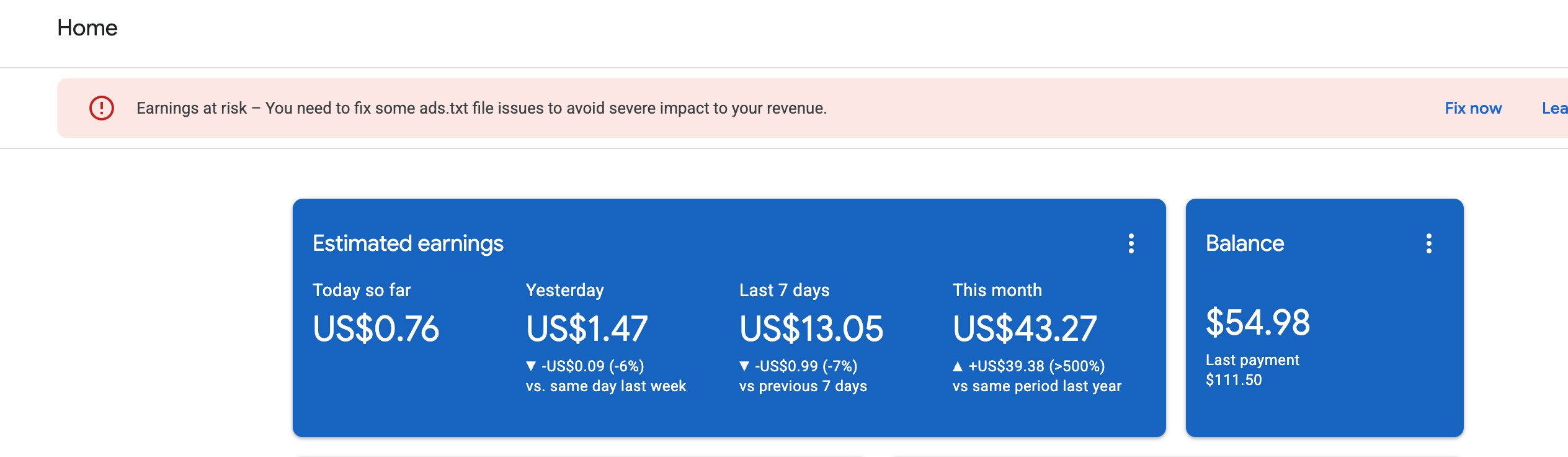Select This month US$43.27 figure
Viewport: 1568px width, 457px height.
coord(1025,328)
